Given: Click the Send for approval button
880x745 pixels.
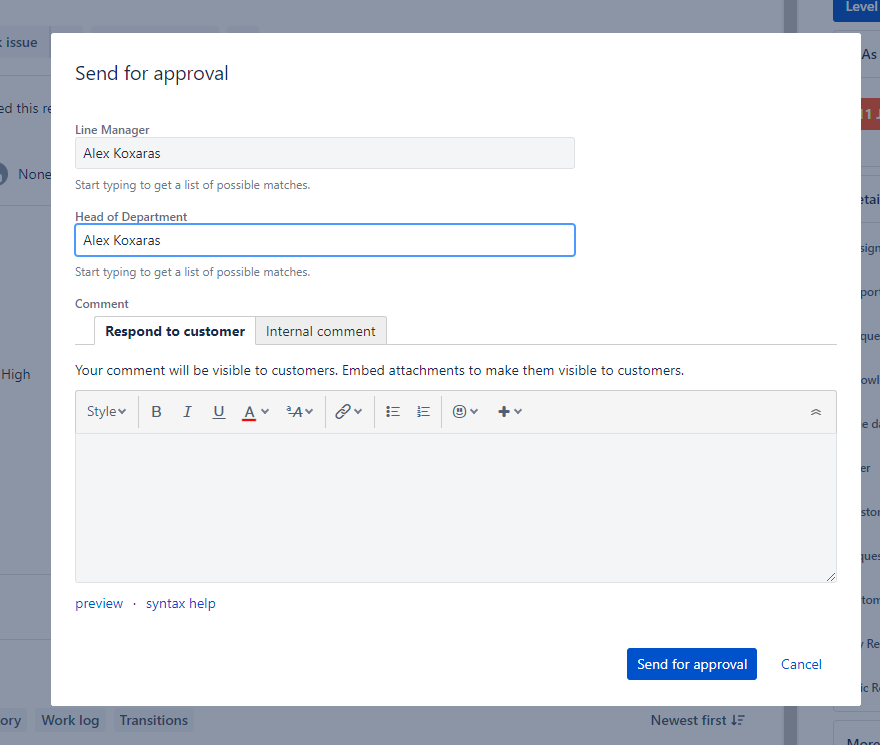Looking at the screenshot, I should (691, 664).
